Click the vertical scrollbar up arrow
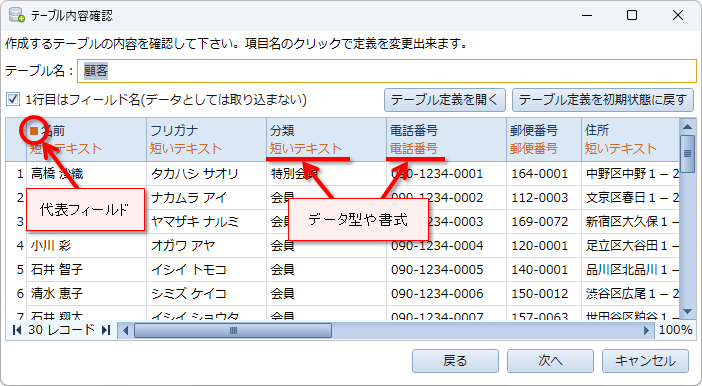The image size is (702, 386). click(x=687, y=127)
